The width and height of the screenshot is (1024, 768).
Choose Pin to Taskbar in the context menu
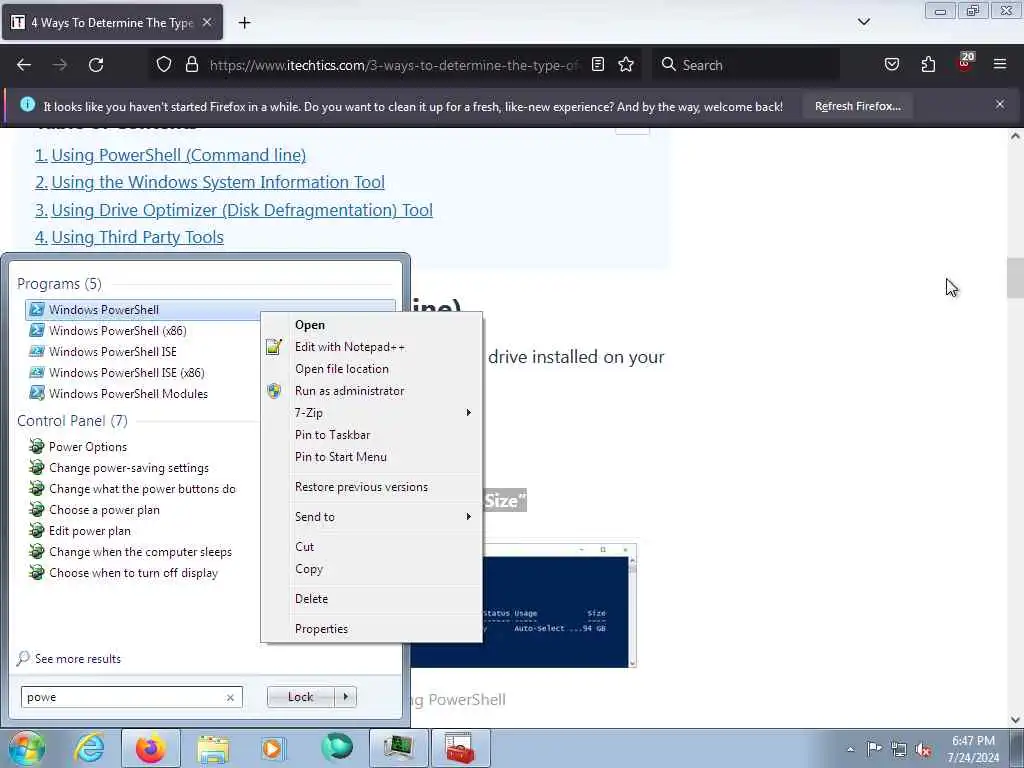(372, 435)
